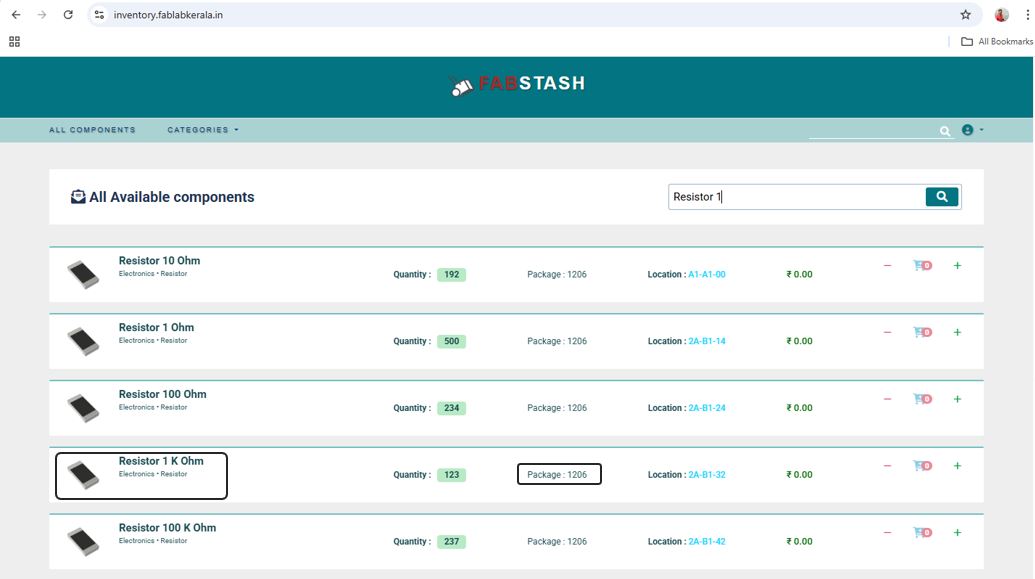
Task: Click the Resistor 100 K Ohm thumbnail image
Action: coord(83,541)
